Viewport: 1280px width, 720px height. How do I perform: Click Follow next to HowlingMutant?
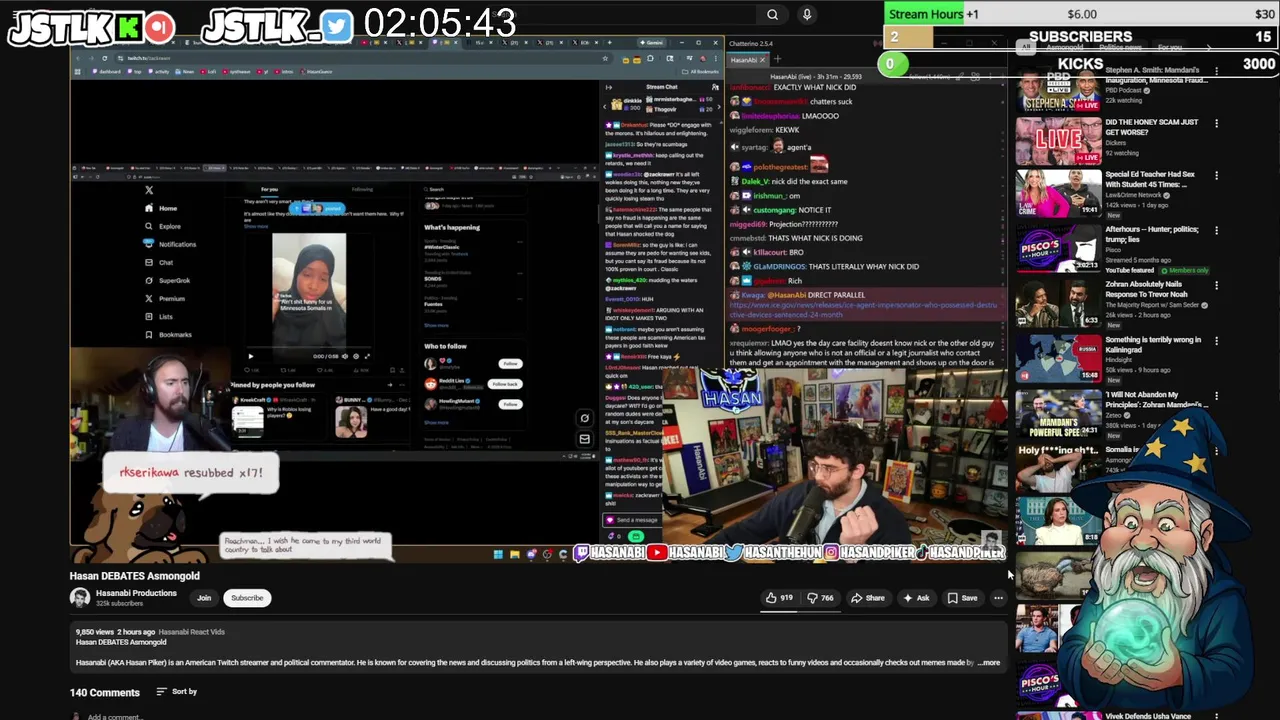[x=510, y=404]
